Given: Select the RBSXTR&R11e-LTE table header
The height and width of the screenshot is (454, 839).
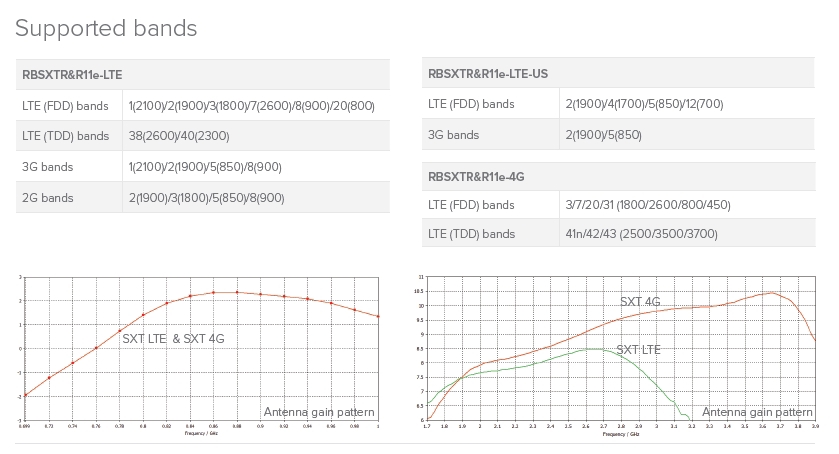Looking at the screenshot, I should (72, 74).
